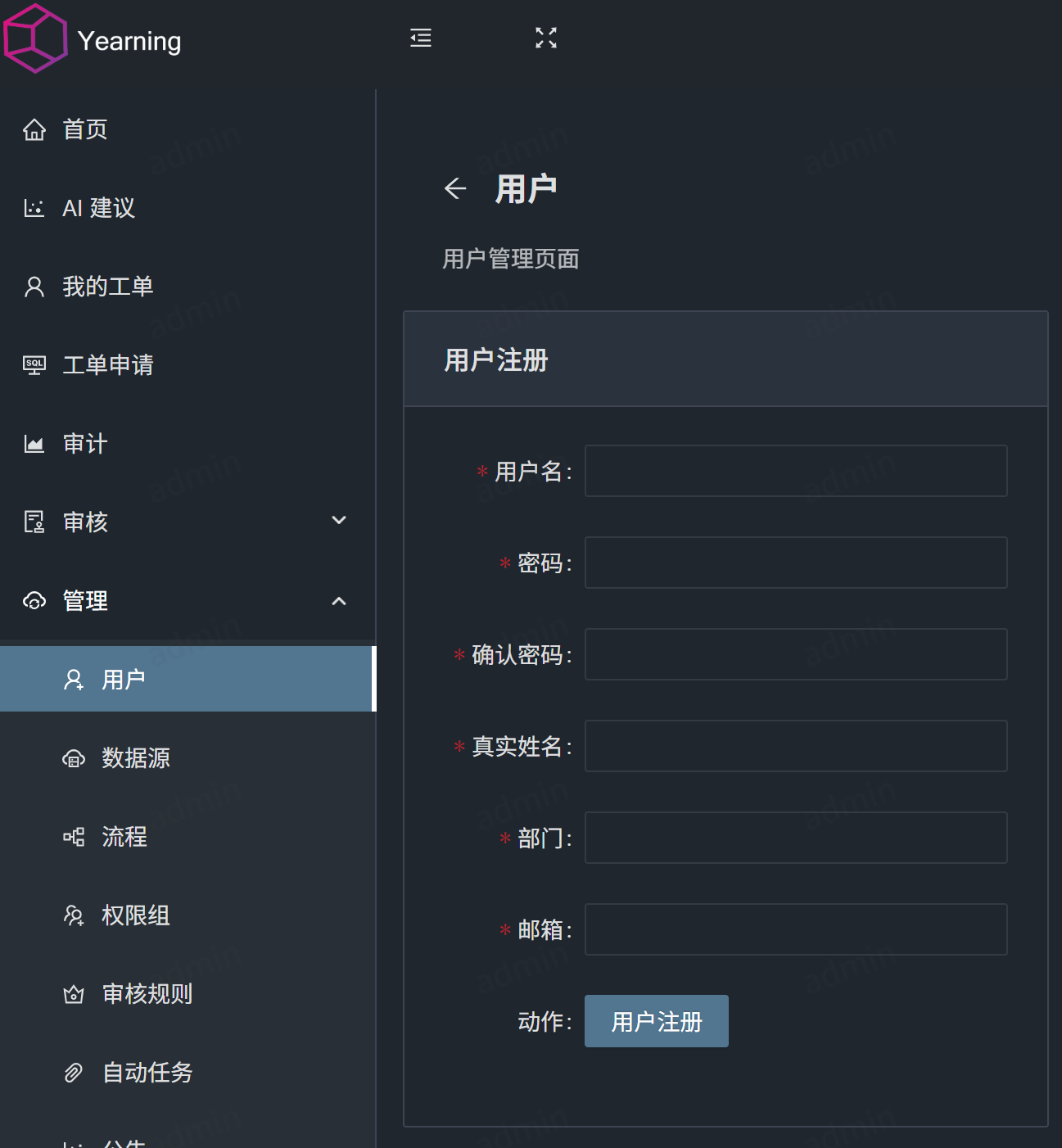The image size is (1062, 1148).
Task: Click the SQL icon next to 工单申请
Action: click(34, 365)
